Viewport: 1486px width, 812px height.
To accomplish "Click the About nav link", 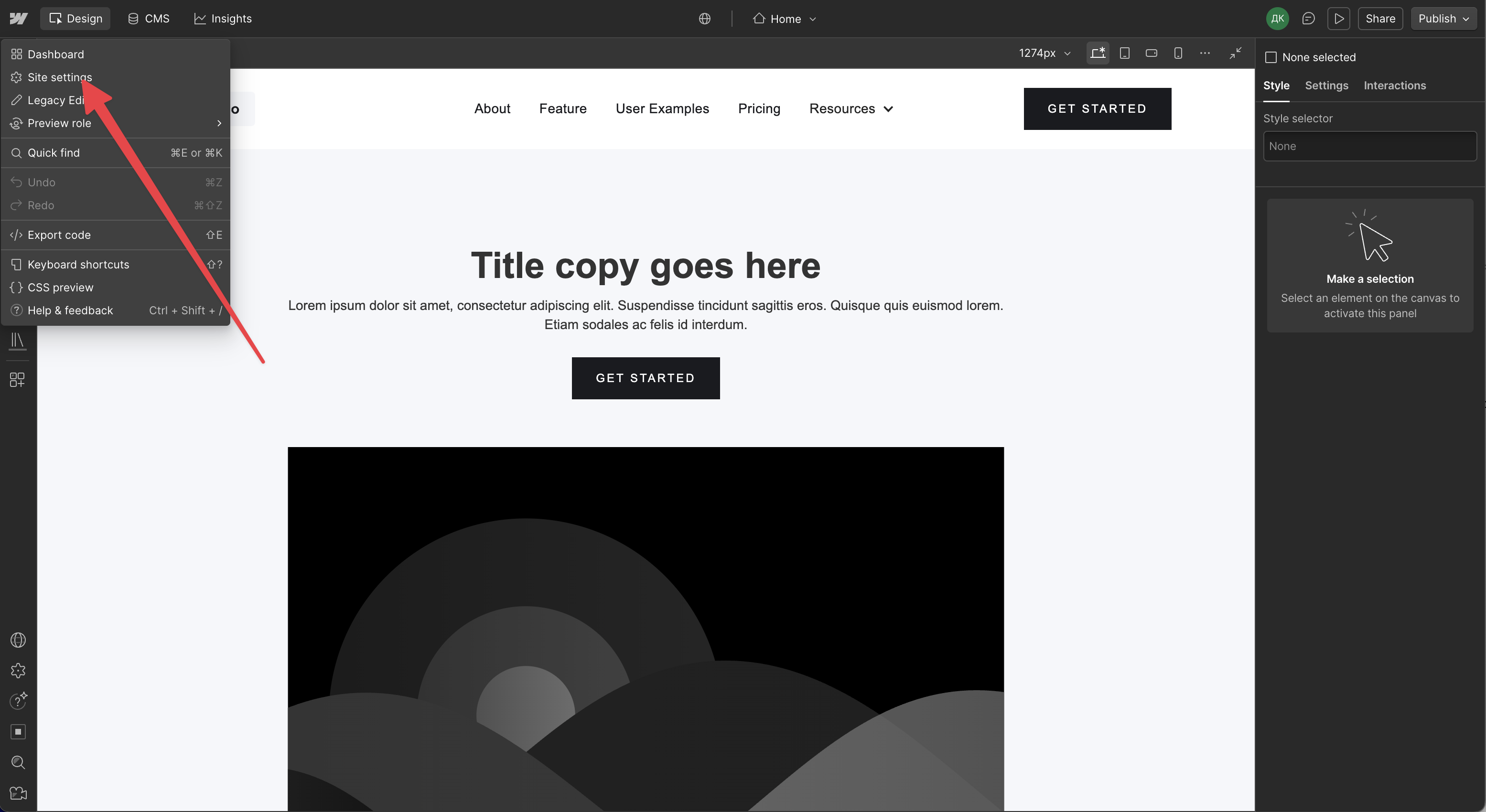I will point(492,108).
